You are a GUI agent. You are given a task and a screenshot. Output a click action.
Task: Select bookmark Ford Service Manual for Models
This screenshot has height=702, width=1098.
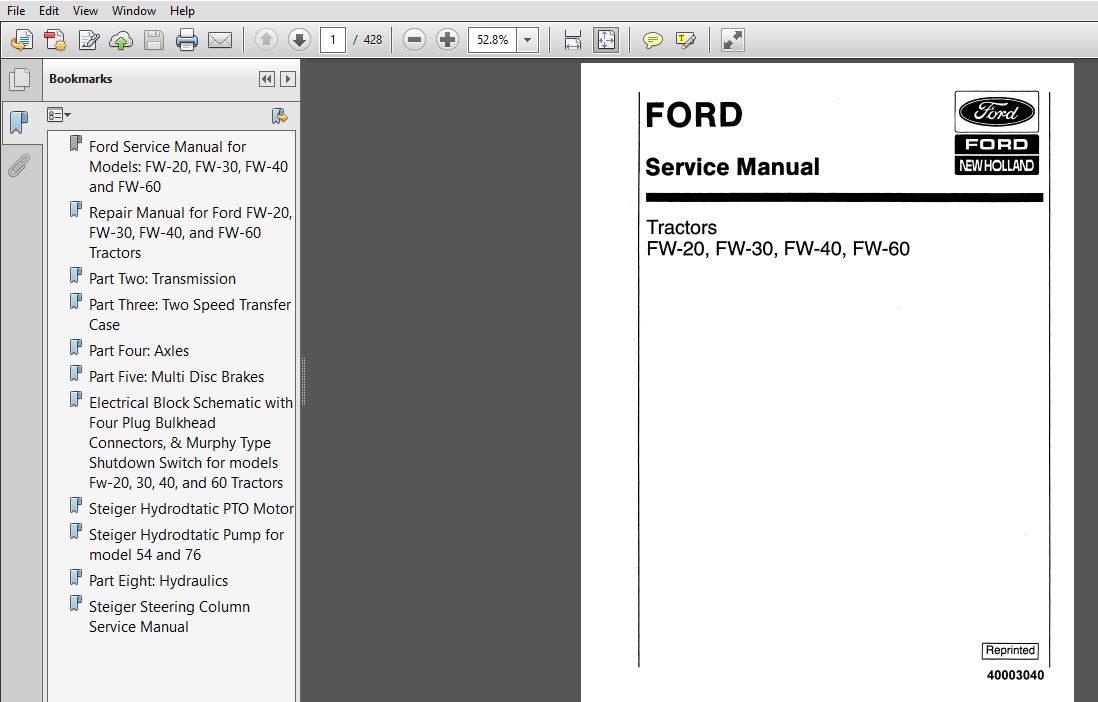click(188, 167)
